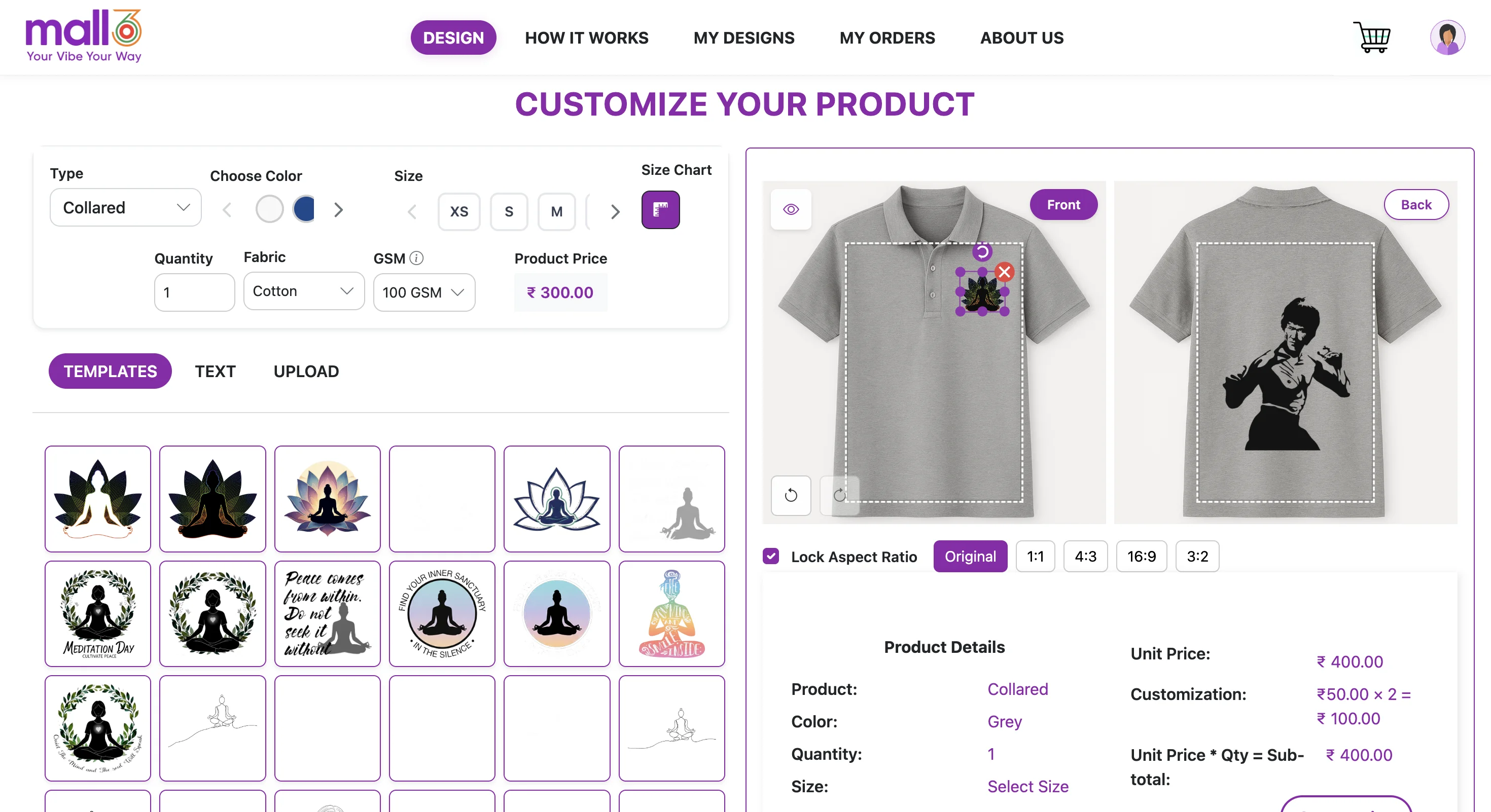Open the 100 GSM dropdown
The width and height of the screenshot is (1491, 812).
(x=423, y=292)
